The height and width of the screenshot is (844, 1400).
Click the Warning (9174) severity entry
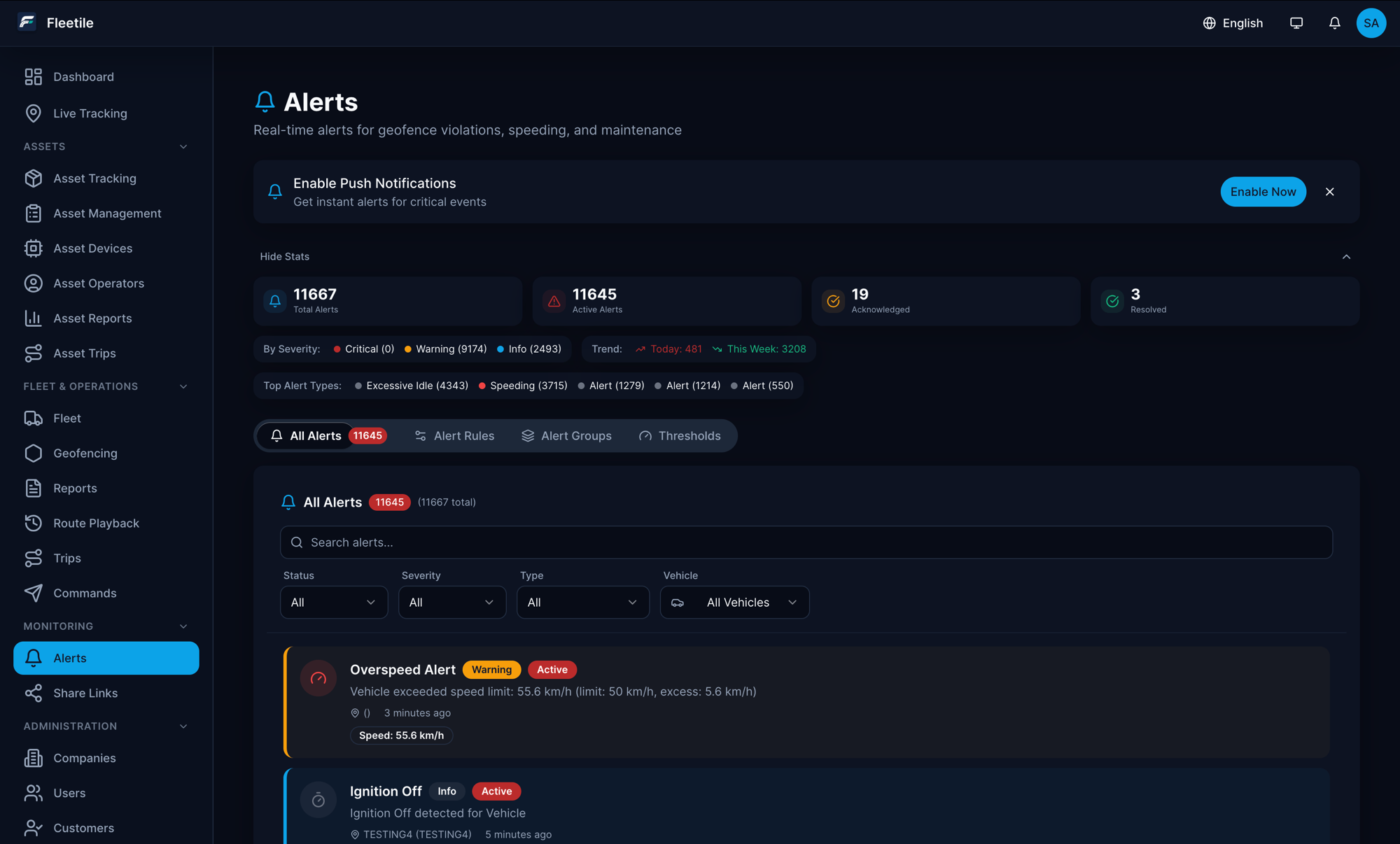click(x=446, y=349)
